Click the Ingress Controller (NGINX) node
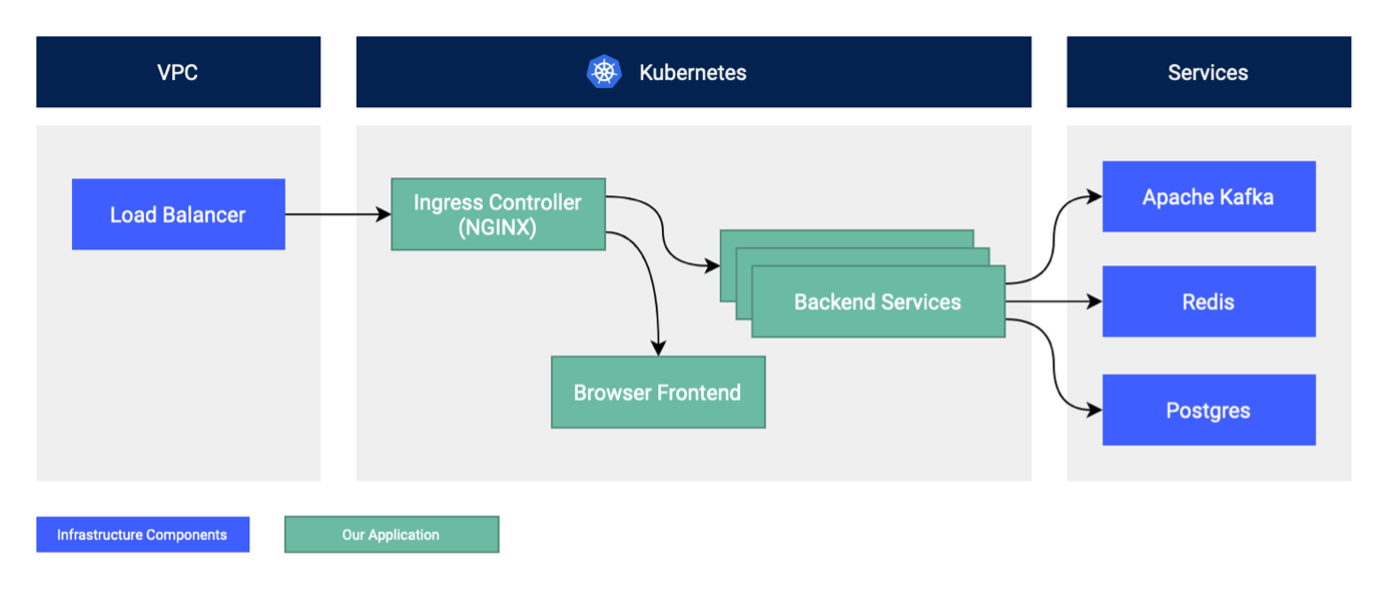 point(498,215)
